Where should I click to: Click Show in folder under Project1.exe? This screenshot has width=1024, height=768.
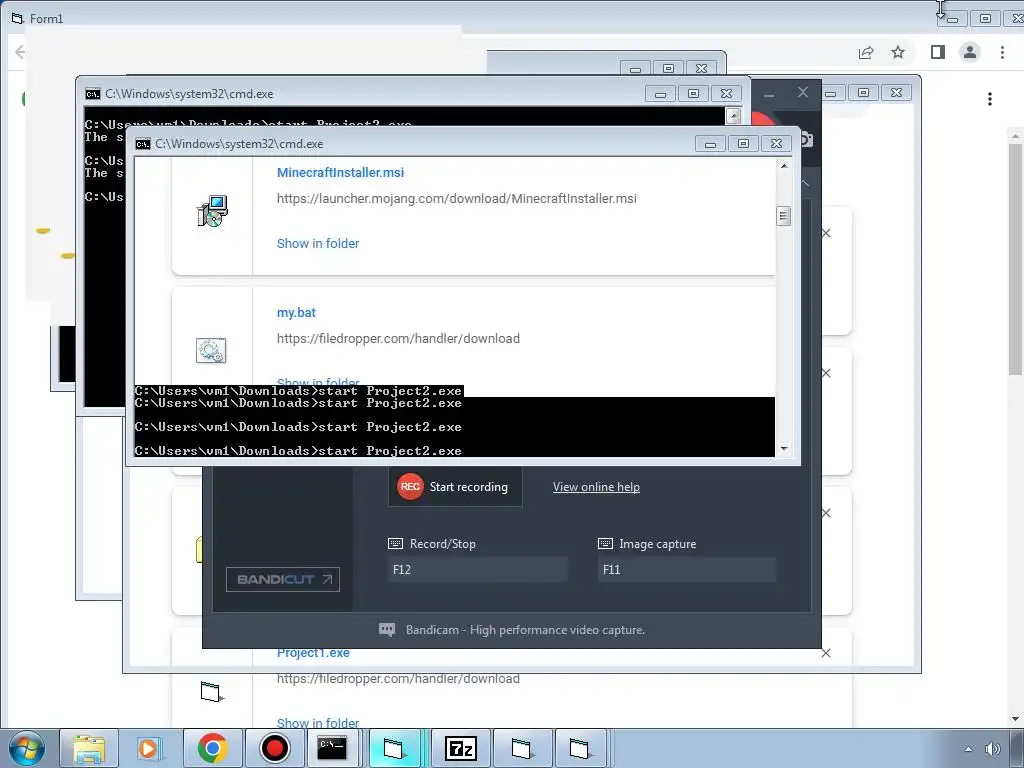[x=318, y=723]
